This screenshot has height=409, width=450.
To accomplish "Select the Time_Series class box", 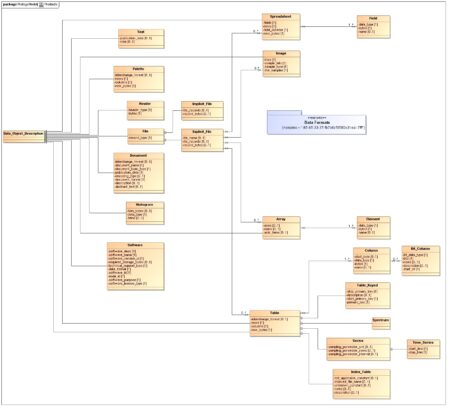I will [x=423, y=349].
